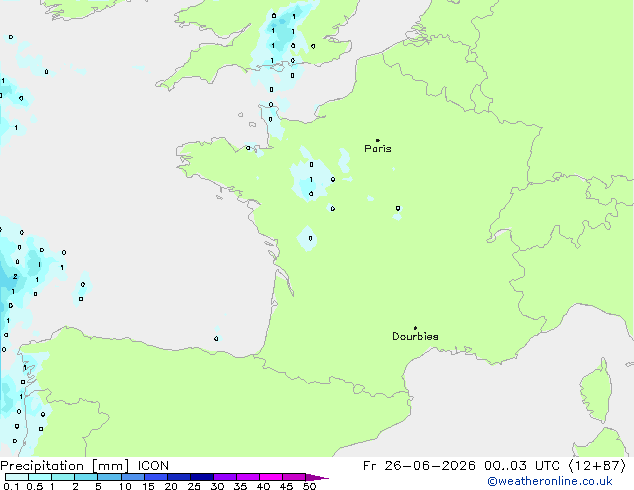Pick the 20–25 mm dark blue swatch

pos(179,477)
